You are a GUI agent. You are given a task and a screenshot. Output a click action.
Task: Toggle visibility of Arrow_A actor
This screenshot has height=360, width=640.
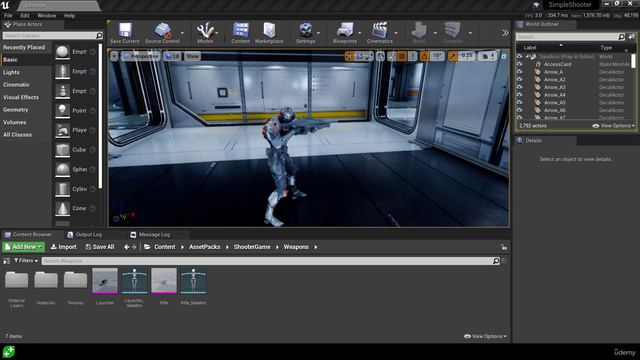520,72
